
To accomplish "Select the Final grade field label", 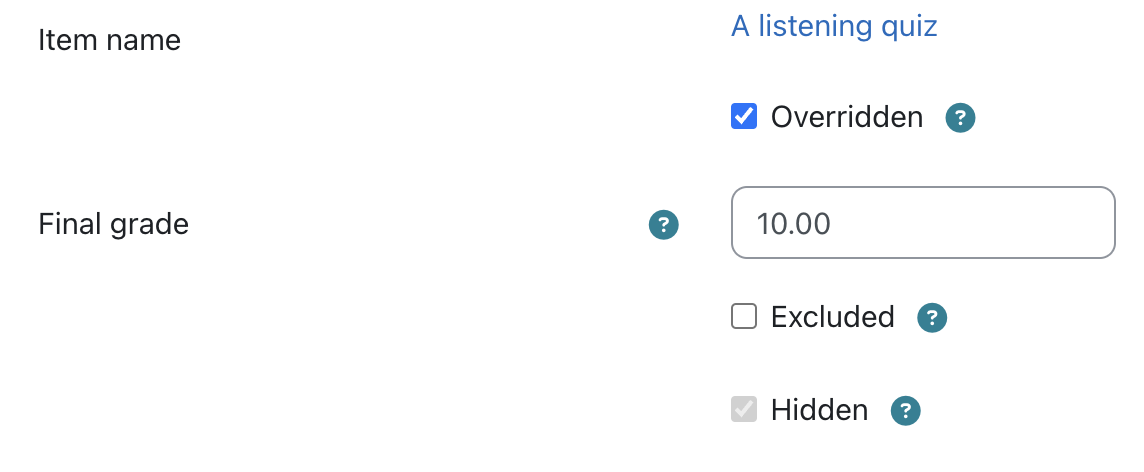I will [x=113, y=224].
